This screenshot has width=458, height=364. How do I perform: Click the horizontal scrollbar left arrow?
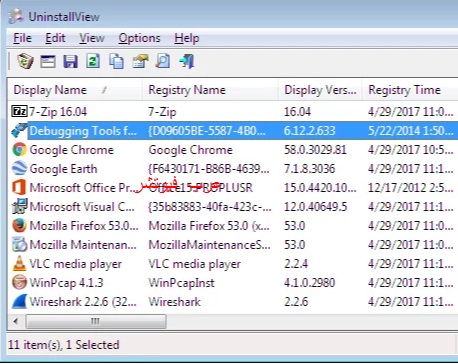pyautogui.click(x=16, y=321)
